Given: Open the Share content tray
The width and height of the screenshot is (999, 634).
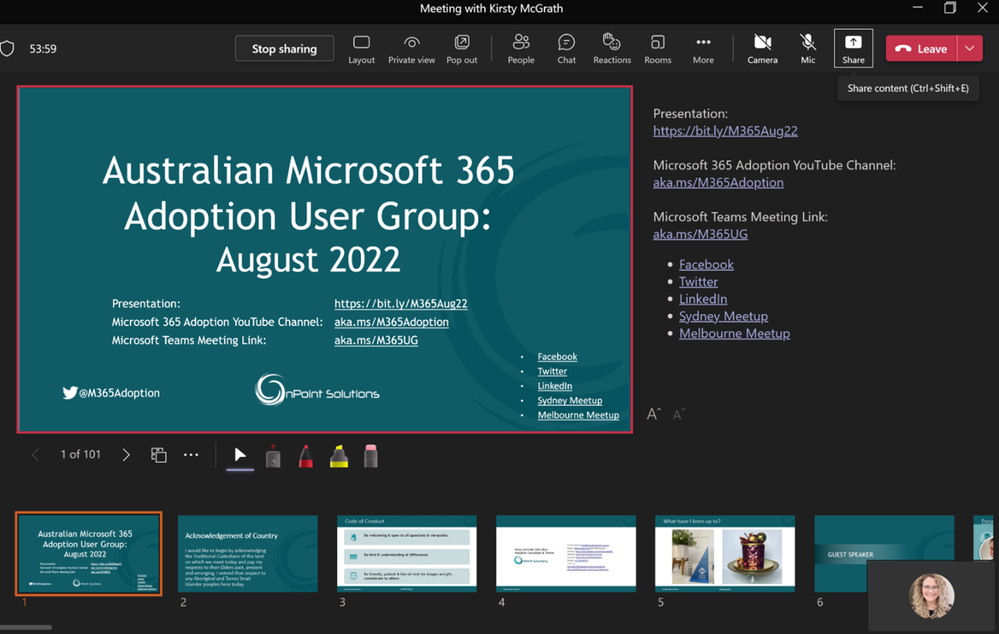Looking at the screenshot, I should click(x=853, y=48).
